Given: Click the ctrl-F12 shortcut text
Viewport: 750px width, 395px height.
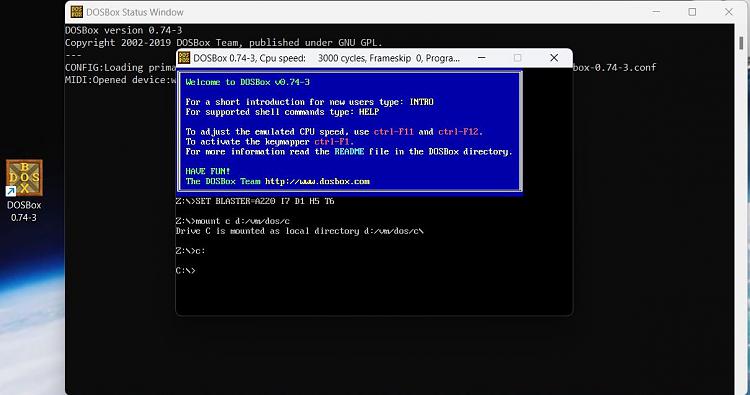Looking at the screenshot, I should (460, 132).
